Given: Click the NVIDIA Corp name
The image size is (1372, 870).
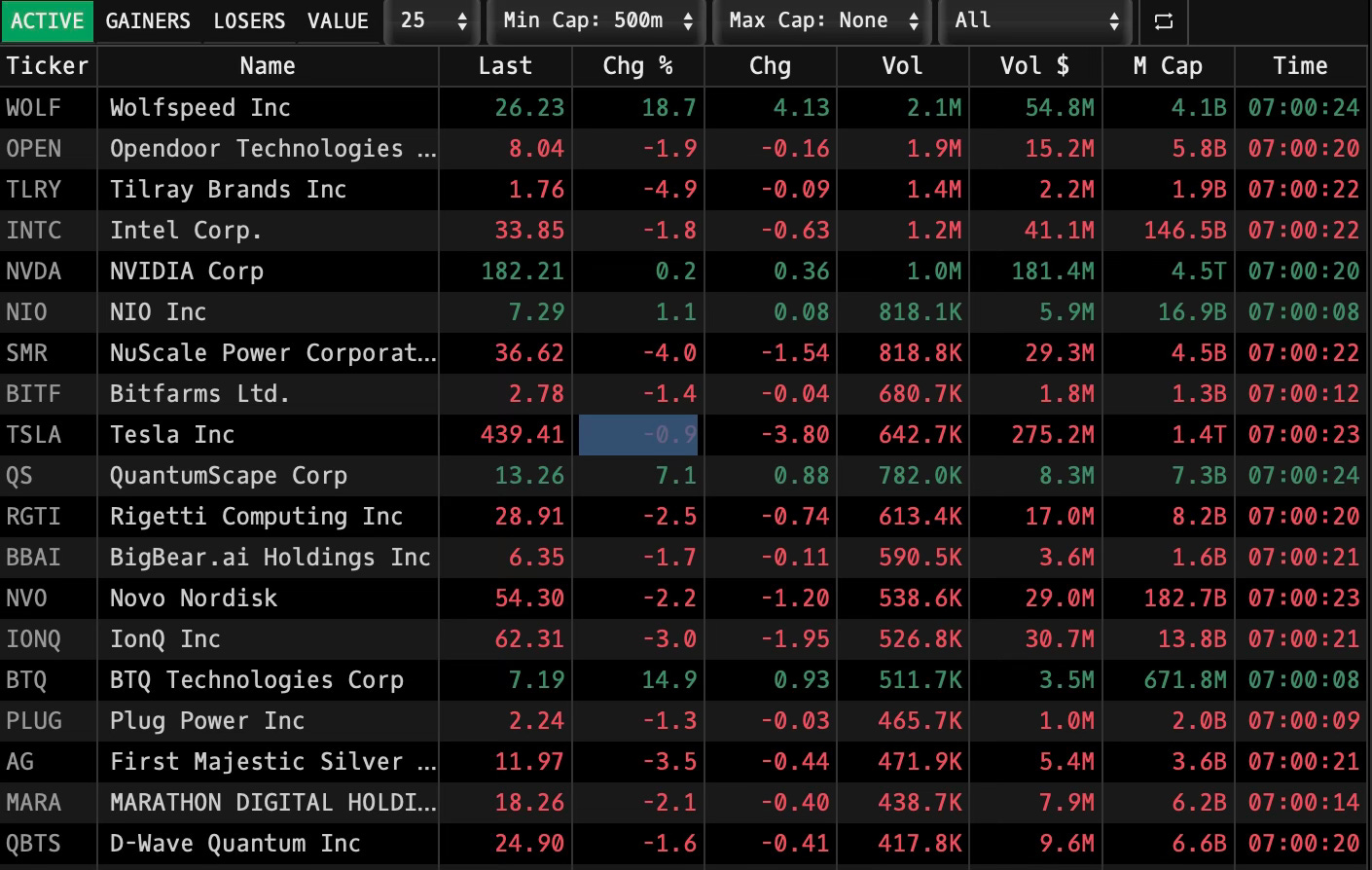Looking at the screenshot, I should [187, 272].
